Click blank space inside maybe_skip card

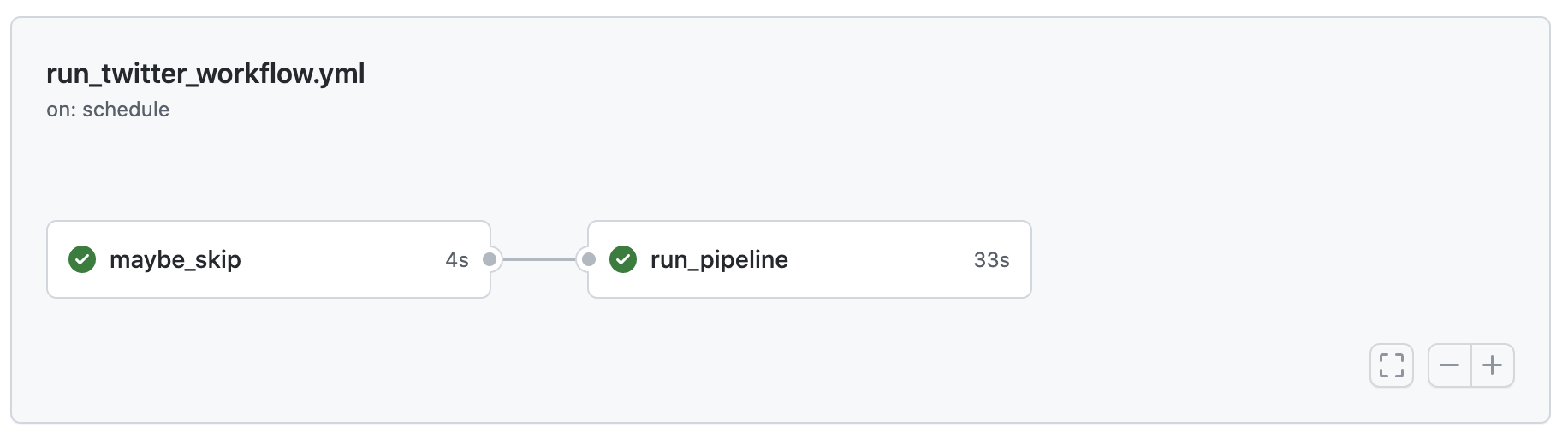click(342, 259)
